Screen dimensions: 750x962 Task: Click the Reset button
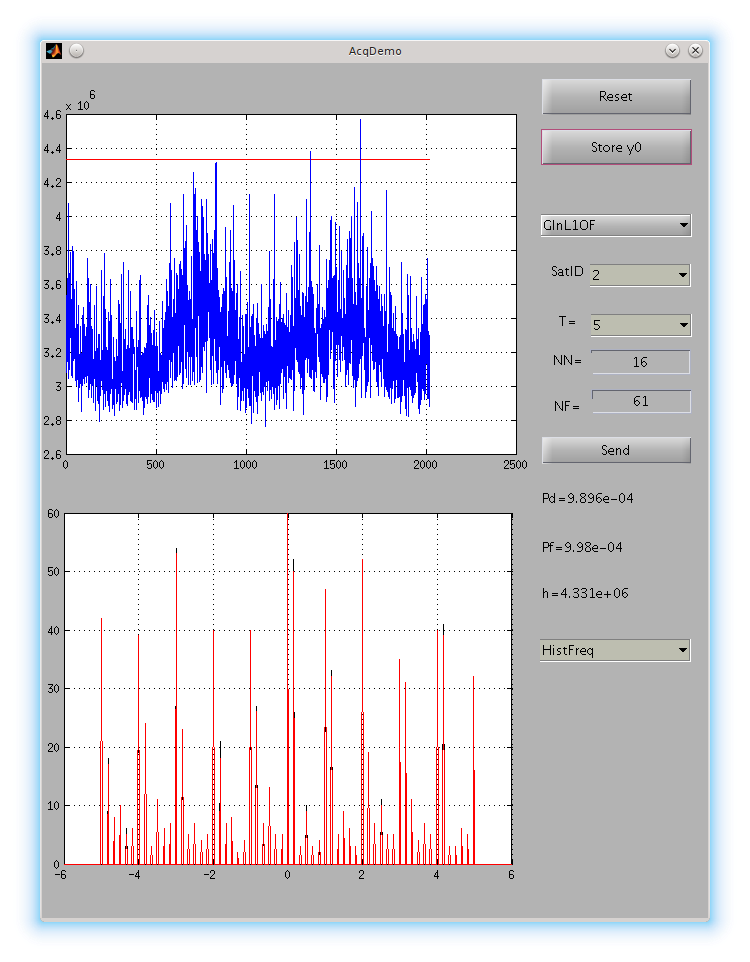(x=616, y=96)
